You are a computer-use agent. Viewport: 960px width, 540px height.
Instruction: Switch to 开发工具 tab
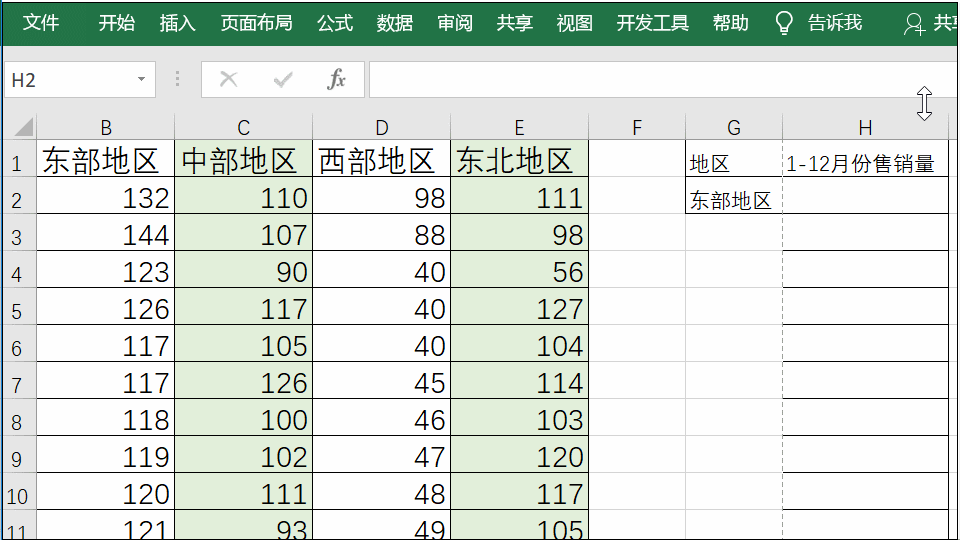click(653, 23)
